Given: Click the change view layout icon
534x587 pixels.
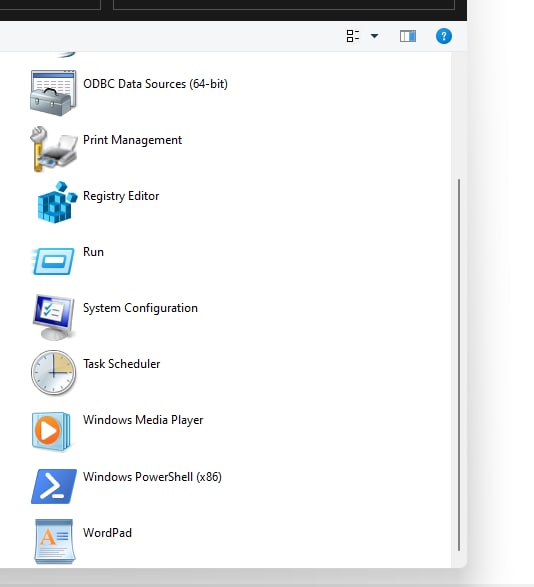Looking at the screenshot, I should [x=353, y=36].
